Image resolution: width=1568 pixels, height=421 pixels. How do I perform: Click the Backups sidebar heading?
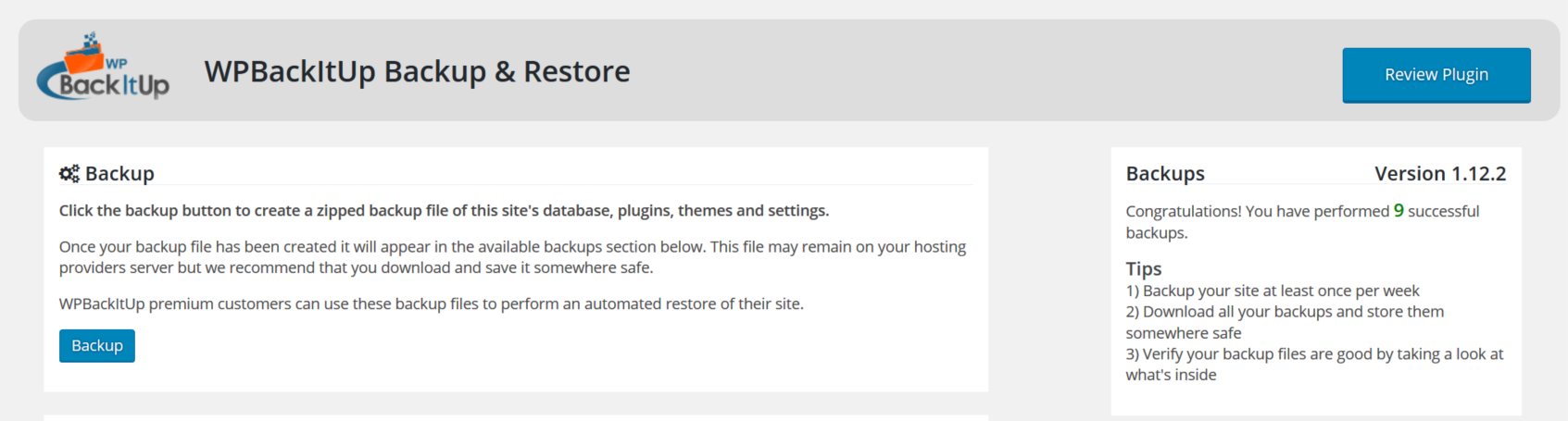point(1165,173)
